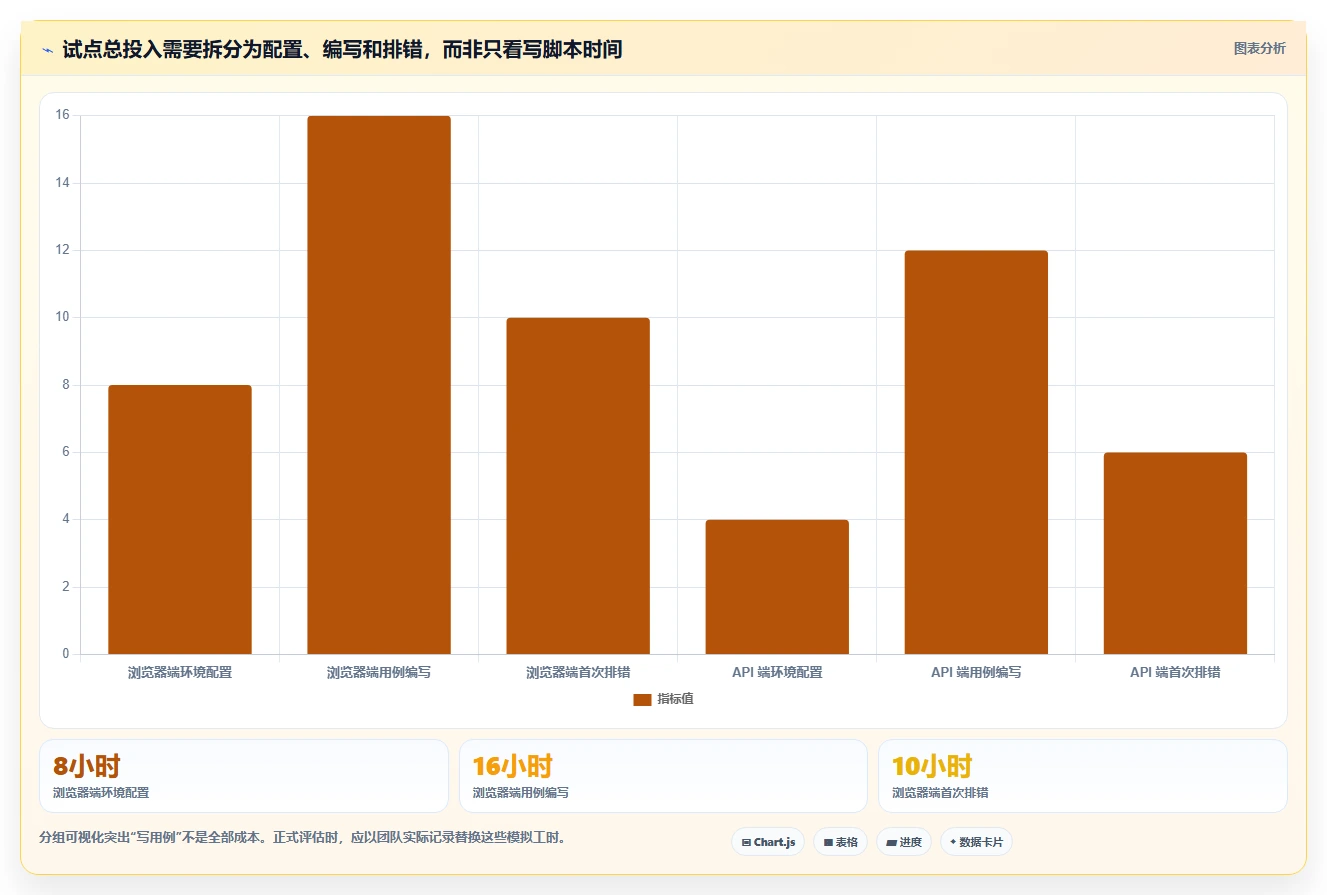Viewport: 1327px width, 895px height.
Task: Click the icon inside the 表格 chip
Action: click(828, 843)
